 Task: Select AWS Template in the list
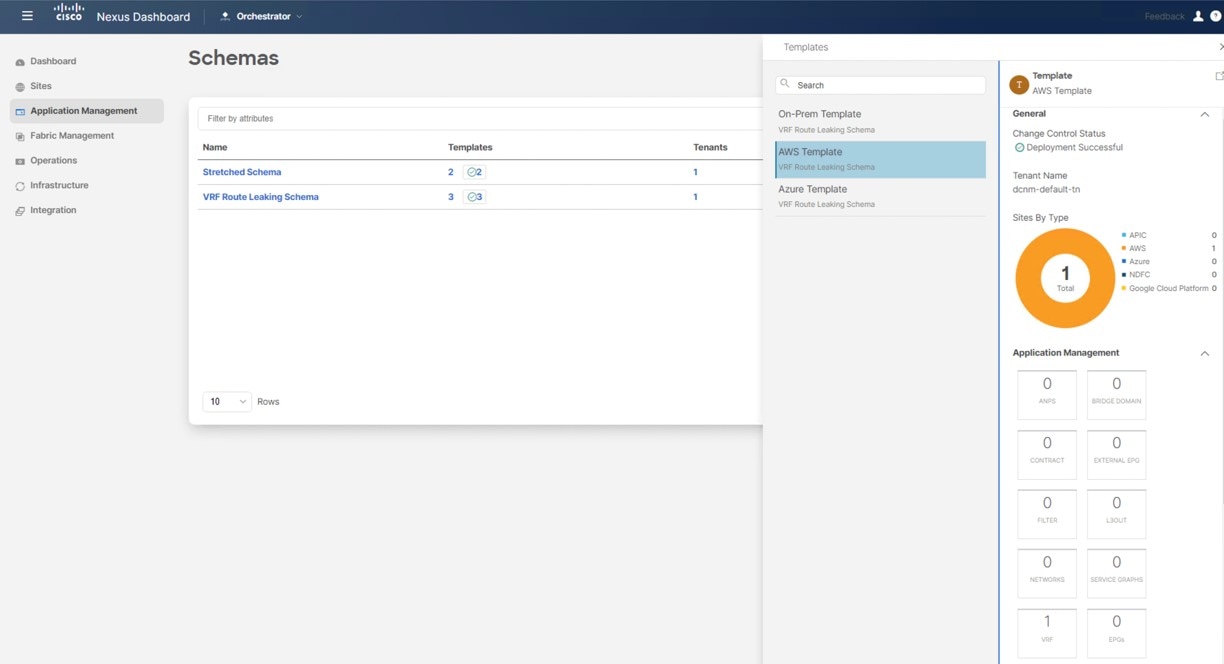(x=881, y=159)
